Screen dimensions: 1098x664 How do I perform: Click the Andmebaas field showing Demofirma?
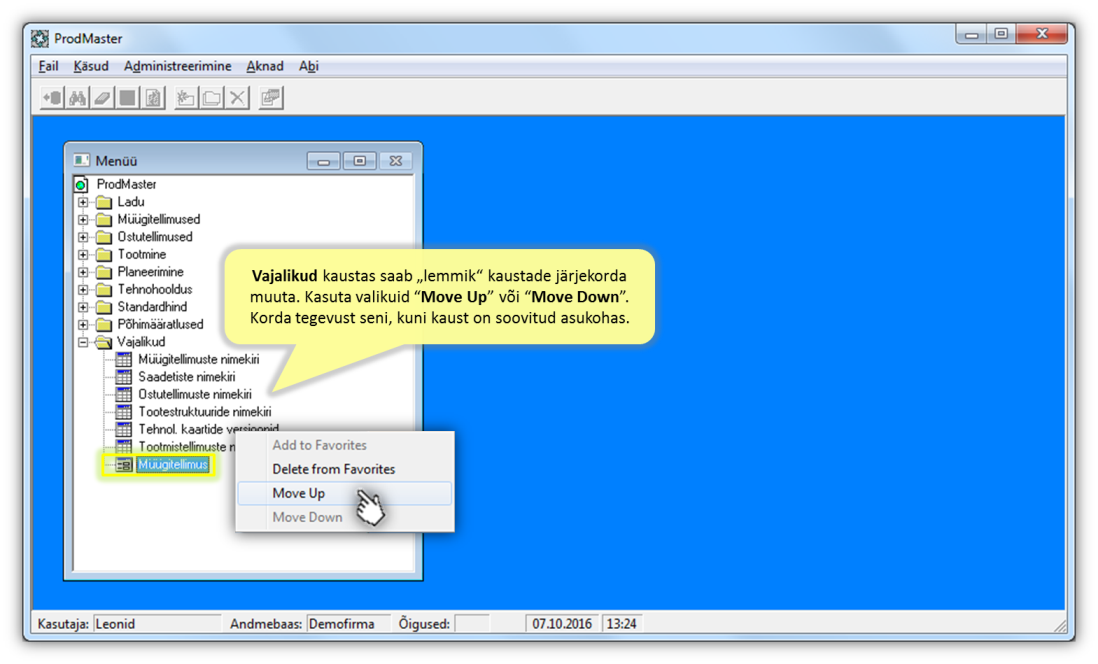(347, 624)
